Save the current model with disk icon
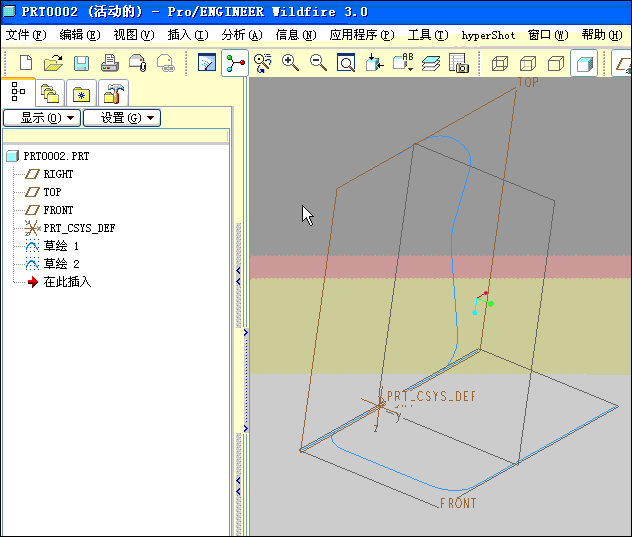The width and height of the screenshot is (632, 537). click(x=81, y=63)
